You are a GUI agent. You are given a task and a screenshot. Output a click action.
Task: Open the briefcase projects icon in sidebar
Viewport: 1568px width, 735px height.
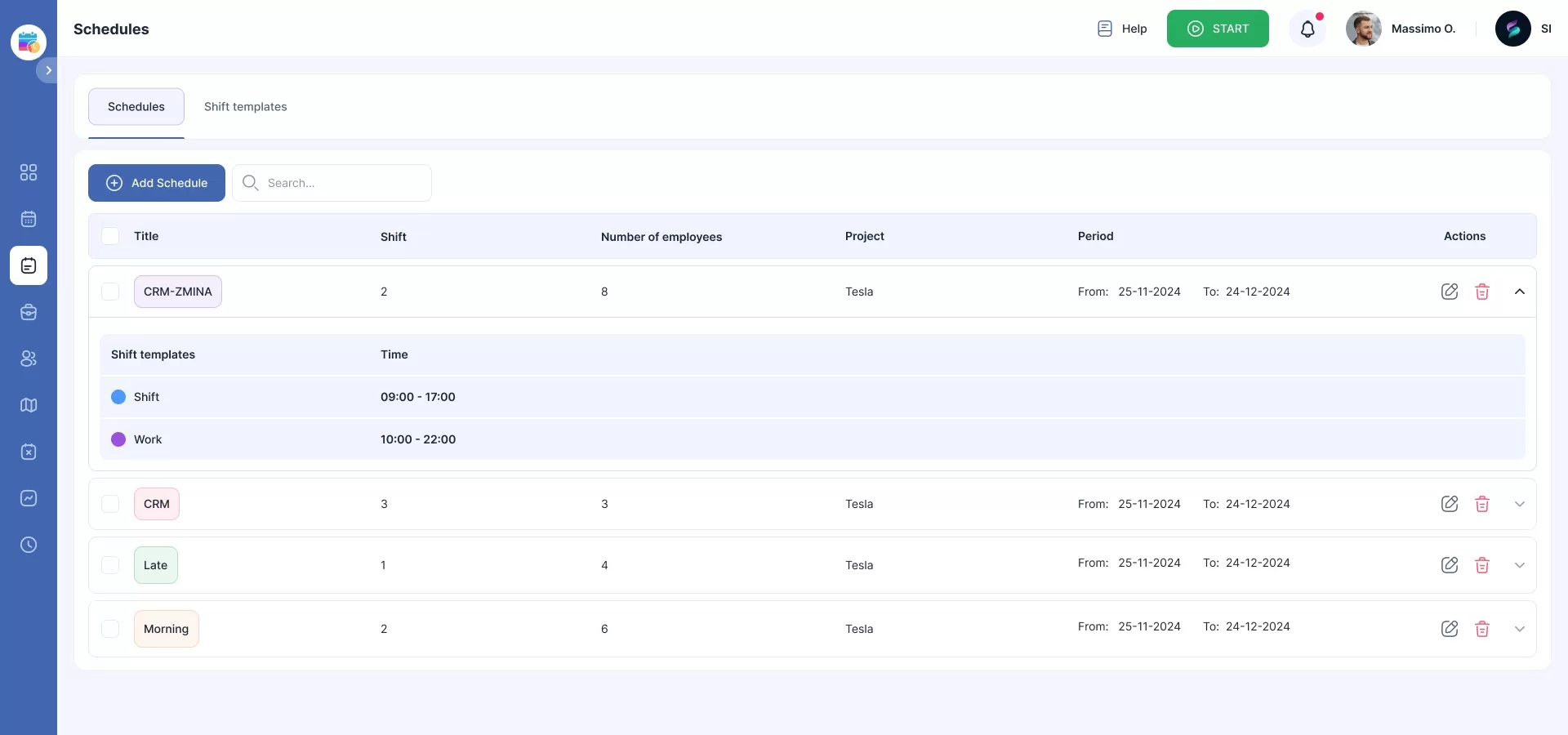[29, 312]
